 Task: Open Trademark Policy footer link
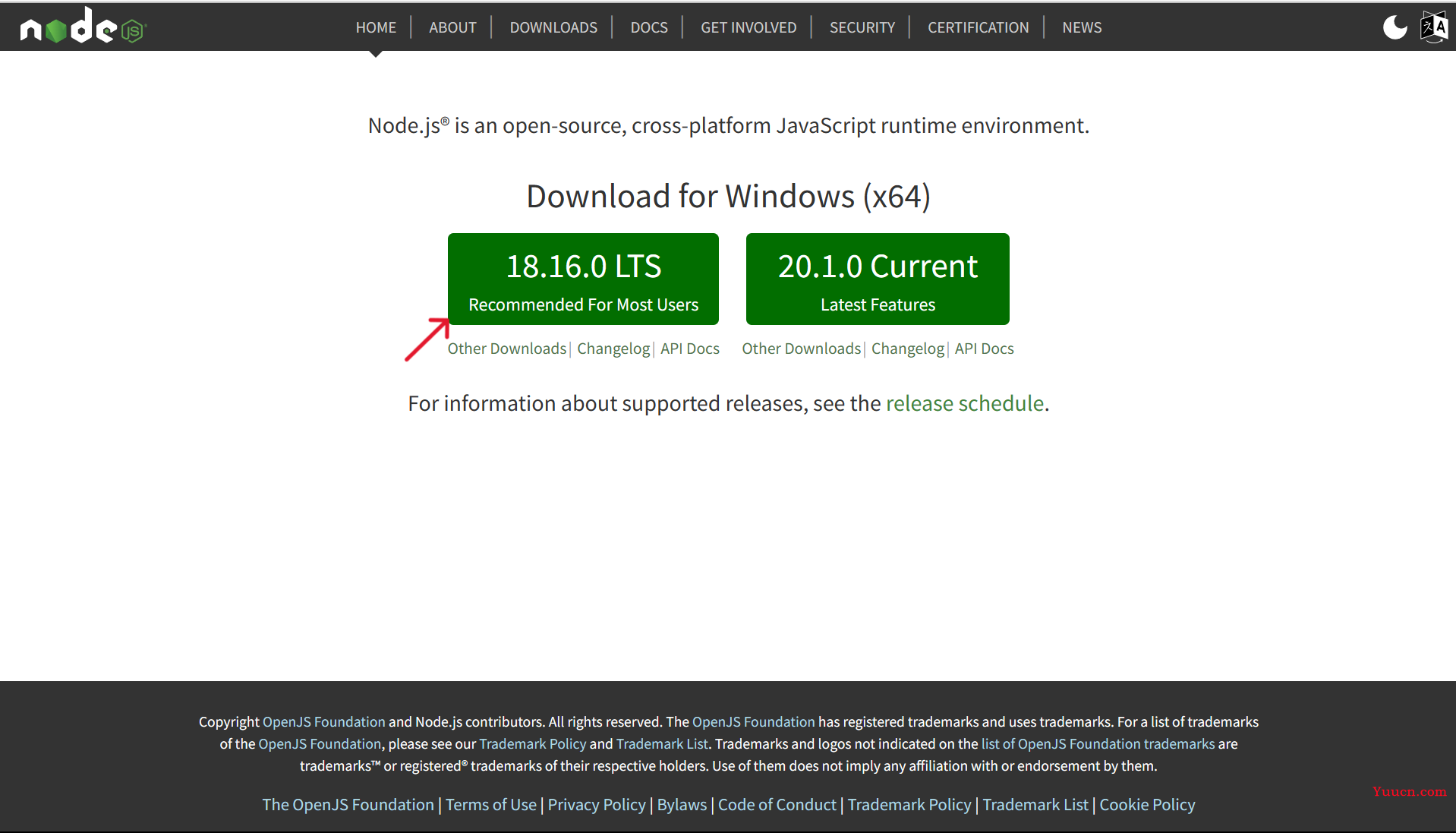(909, 805)
